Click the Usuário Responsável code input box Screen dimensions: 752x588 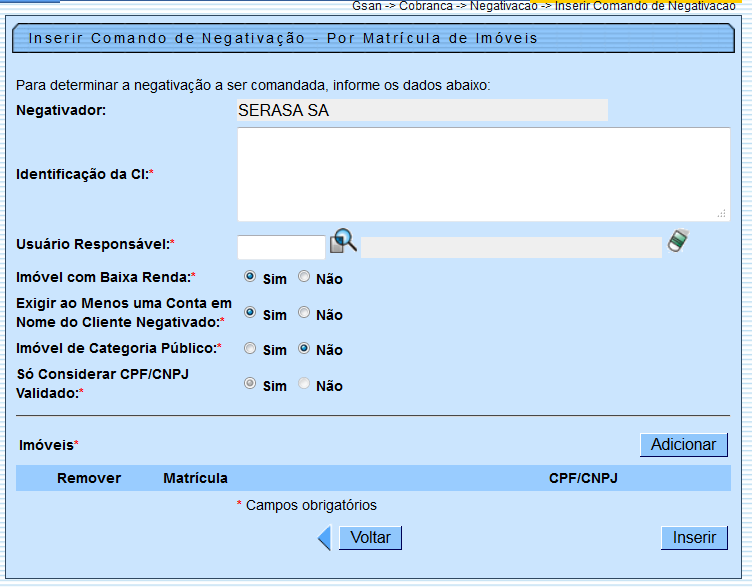pos(281,246)
